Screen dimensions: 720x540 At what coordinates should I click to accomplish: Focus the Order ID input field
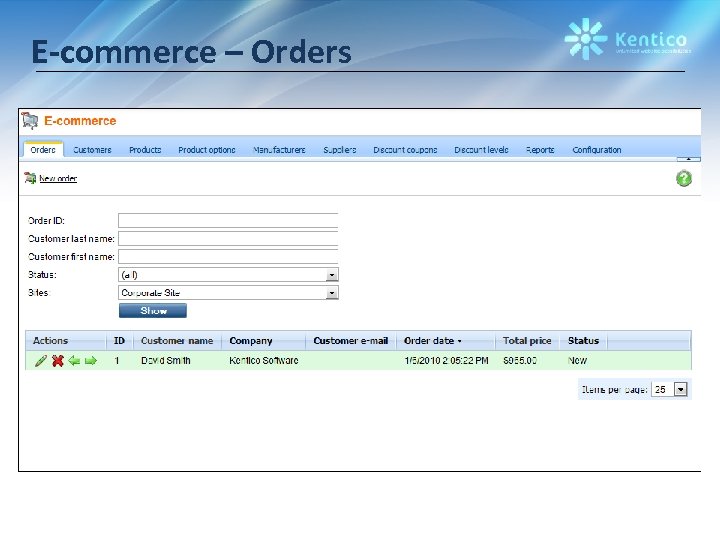tap(228, 220)
